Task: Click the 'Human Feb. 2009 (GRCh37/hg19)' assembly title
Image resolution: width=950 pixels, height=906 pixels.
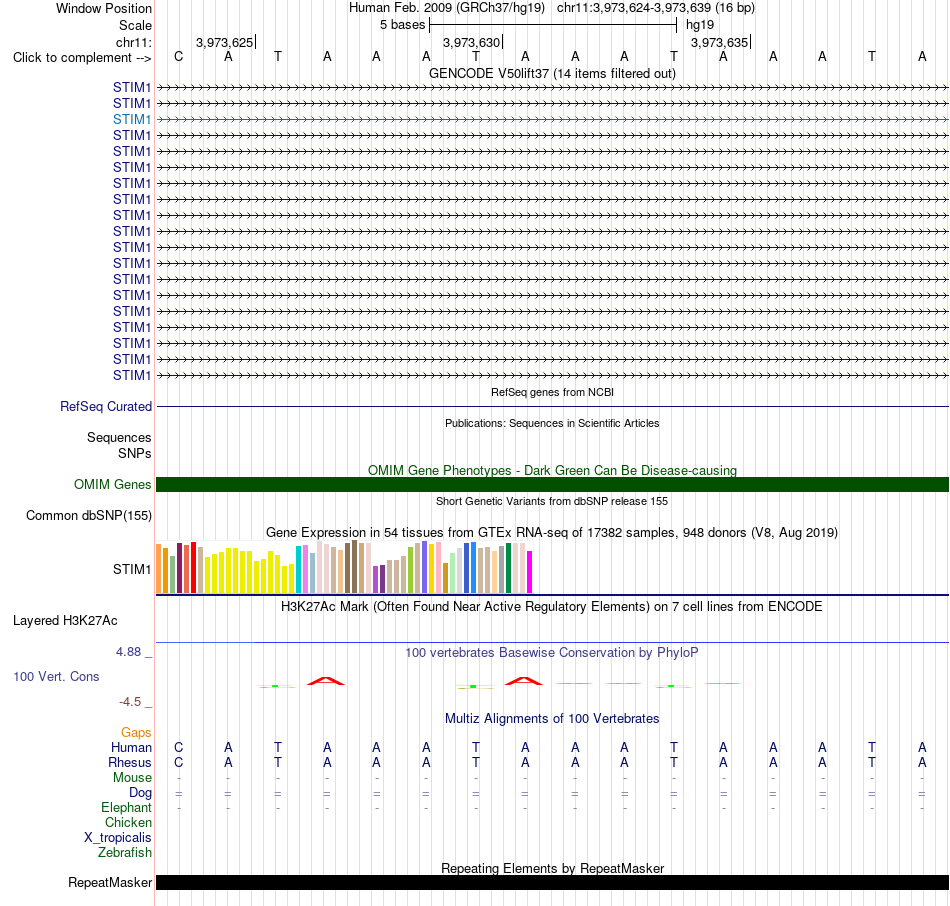Action: pos(447,8)
